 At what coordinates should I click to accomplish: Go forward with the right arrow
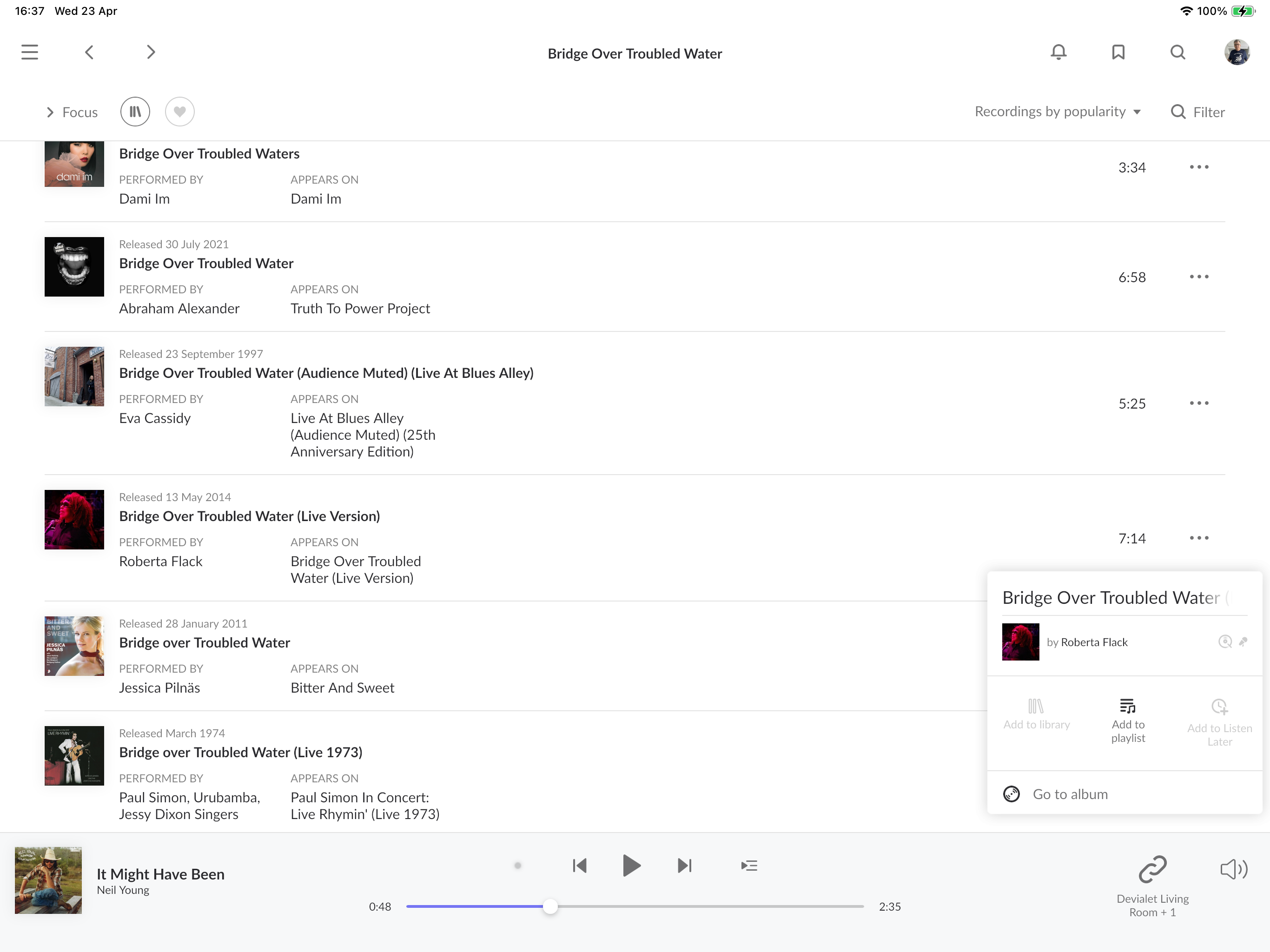[151, 52]
